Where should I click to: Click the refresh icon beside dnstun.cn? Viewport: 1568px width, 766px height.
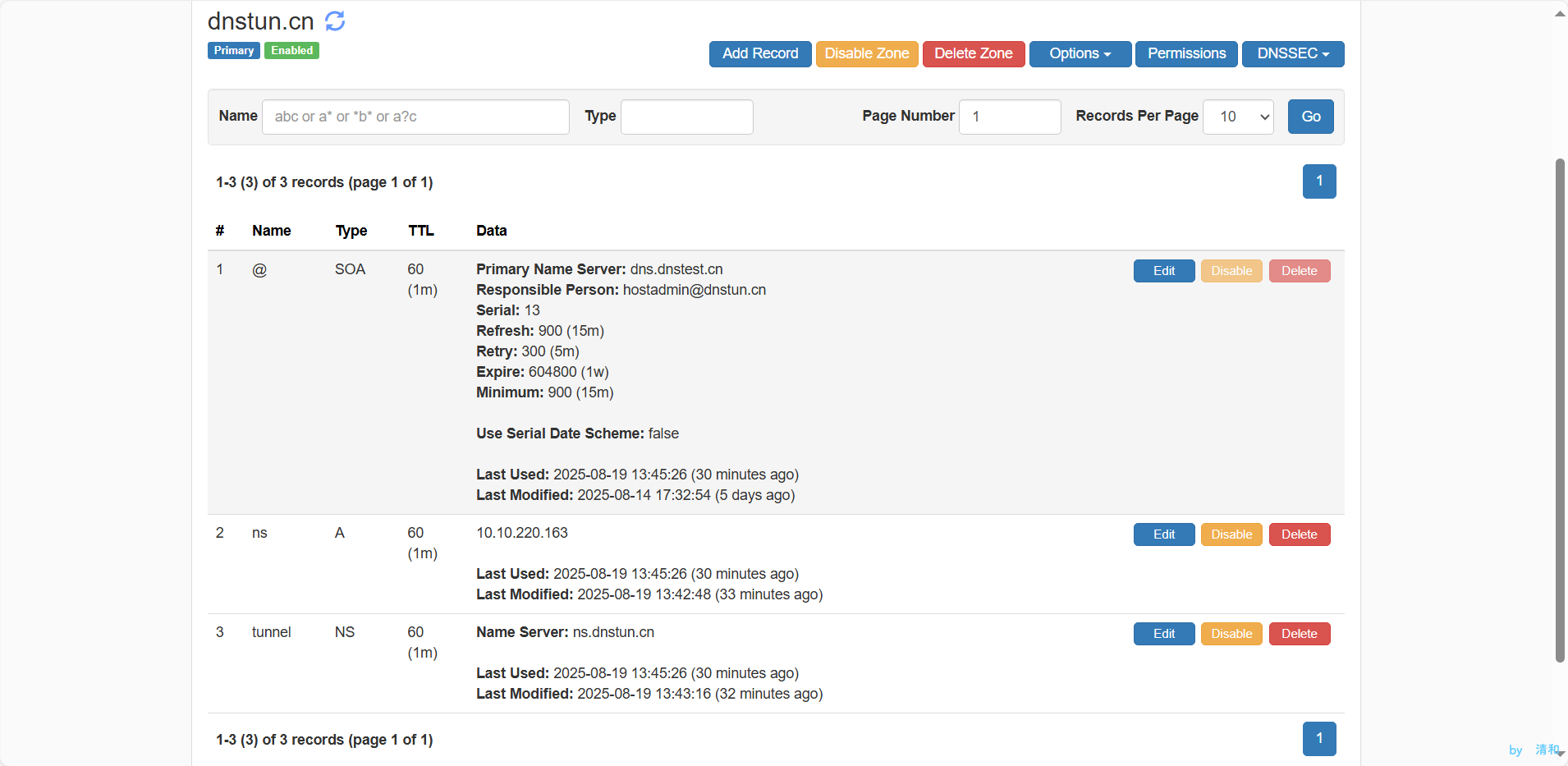(x=335, y=21)
